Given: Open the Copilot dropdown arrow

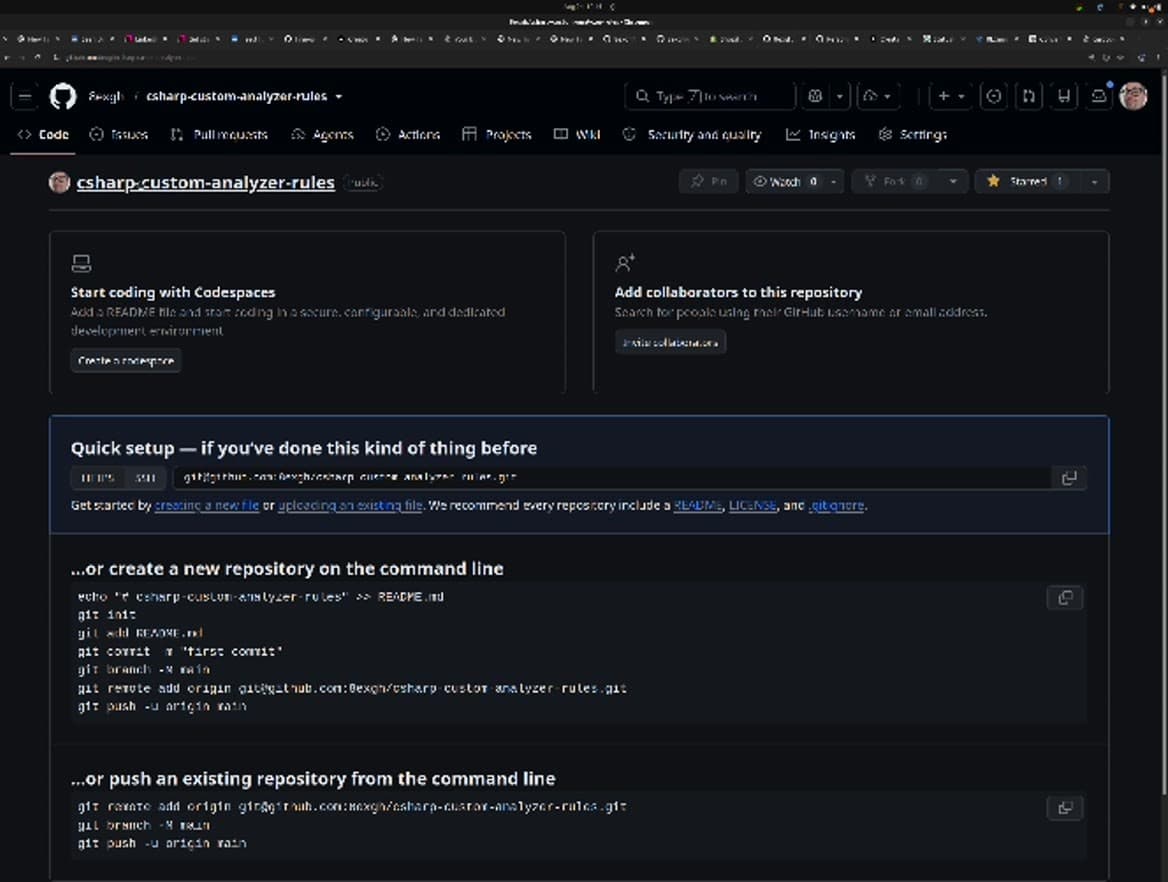Looking at the screenshot, I should click(840, 96).
